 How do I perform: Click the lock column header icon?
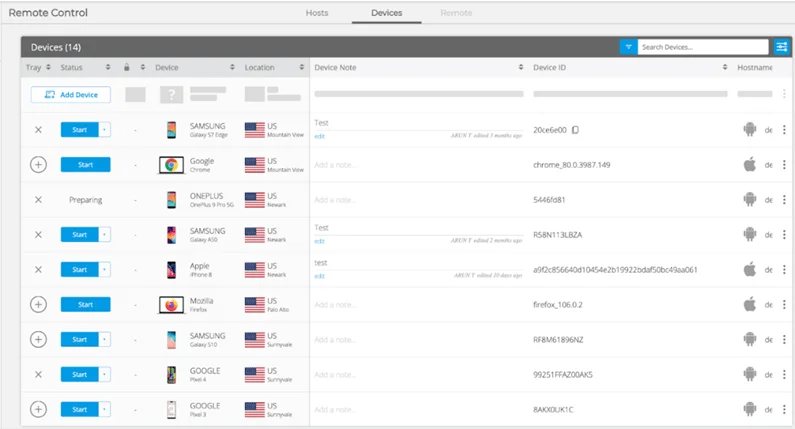pyautogui.click(x=127, y=67)
